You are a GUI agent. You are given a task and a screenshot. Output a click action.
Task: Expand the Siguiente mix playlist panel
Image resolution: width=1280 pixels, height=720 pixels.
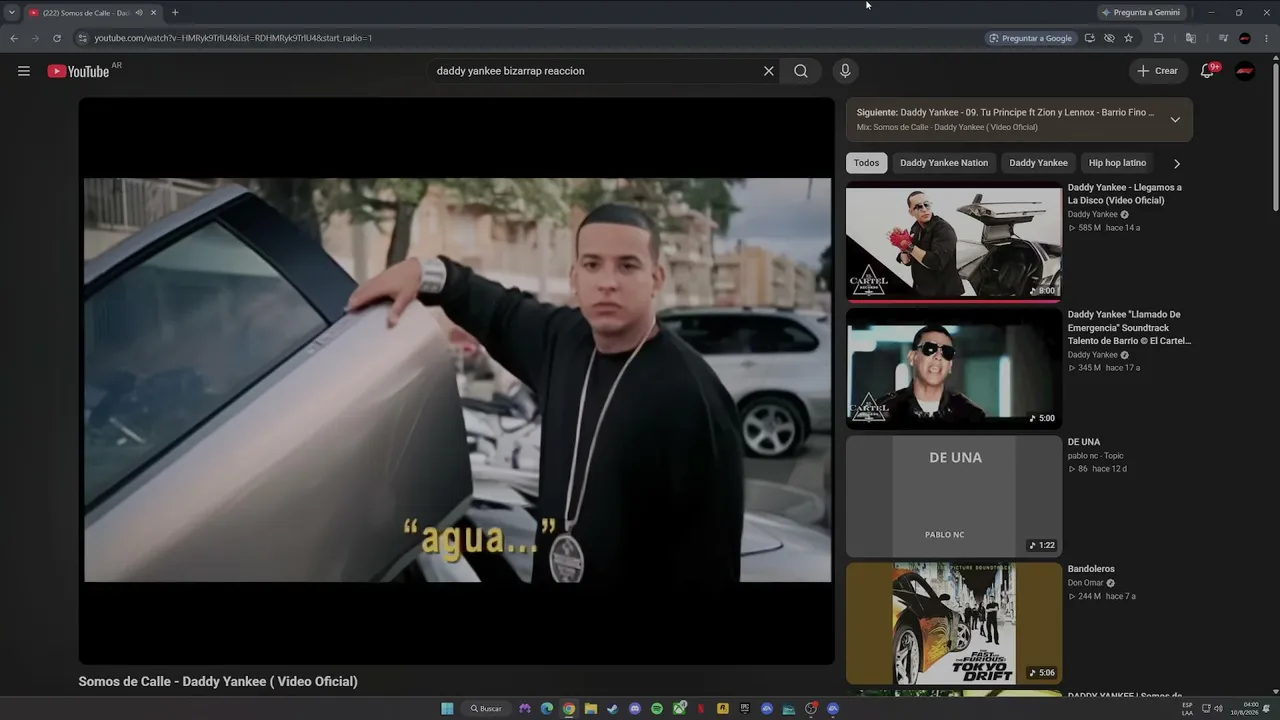point(1175,120)
